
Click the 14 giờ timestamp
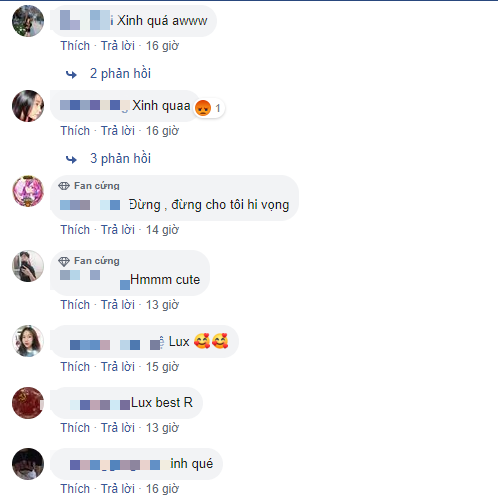coord(163,230)
